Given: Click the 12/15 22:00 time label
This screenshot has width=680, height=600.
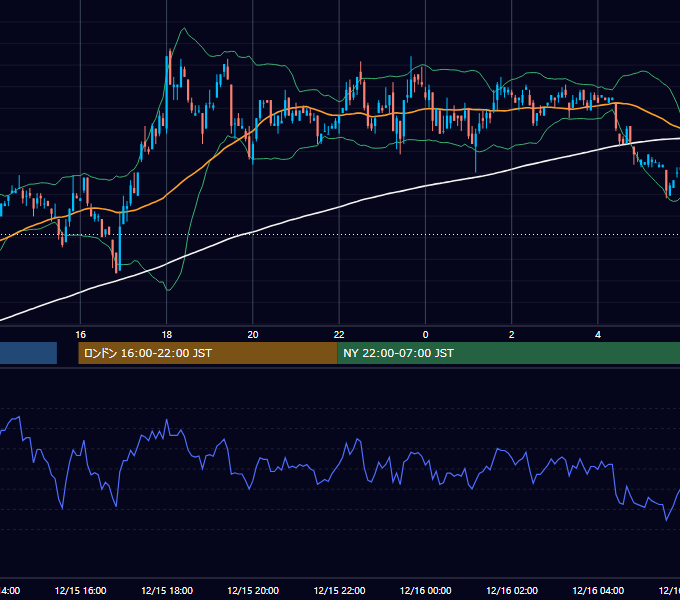Looking at the screenshot, I should click(340, 591).
